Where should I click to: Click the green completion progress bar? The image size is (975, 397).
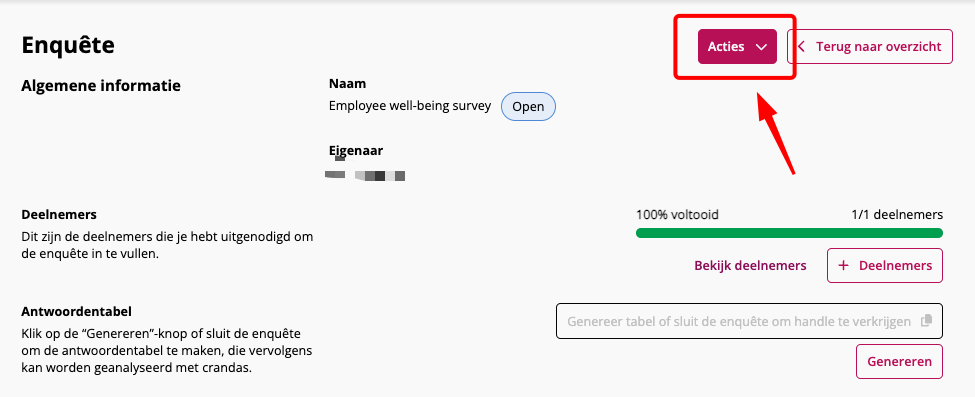[789, 233]
